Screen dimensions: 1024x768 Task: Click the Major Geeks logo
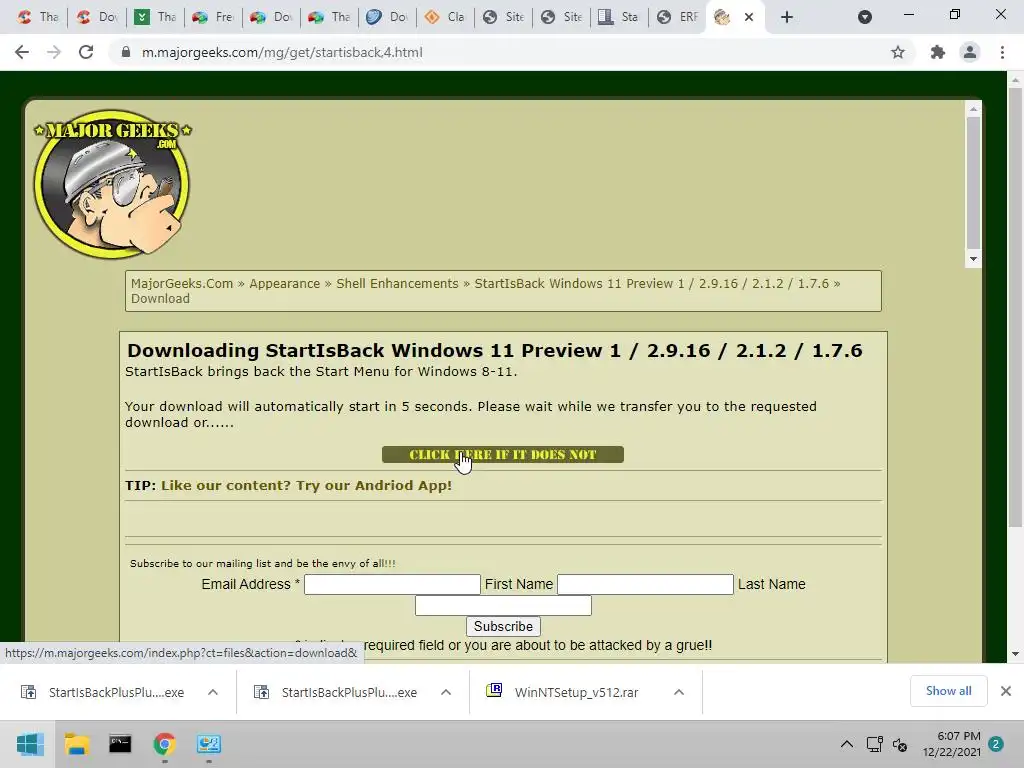point(112,184)
